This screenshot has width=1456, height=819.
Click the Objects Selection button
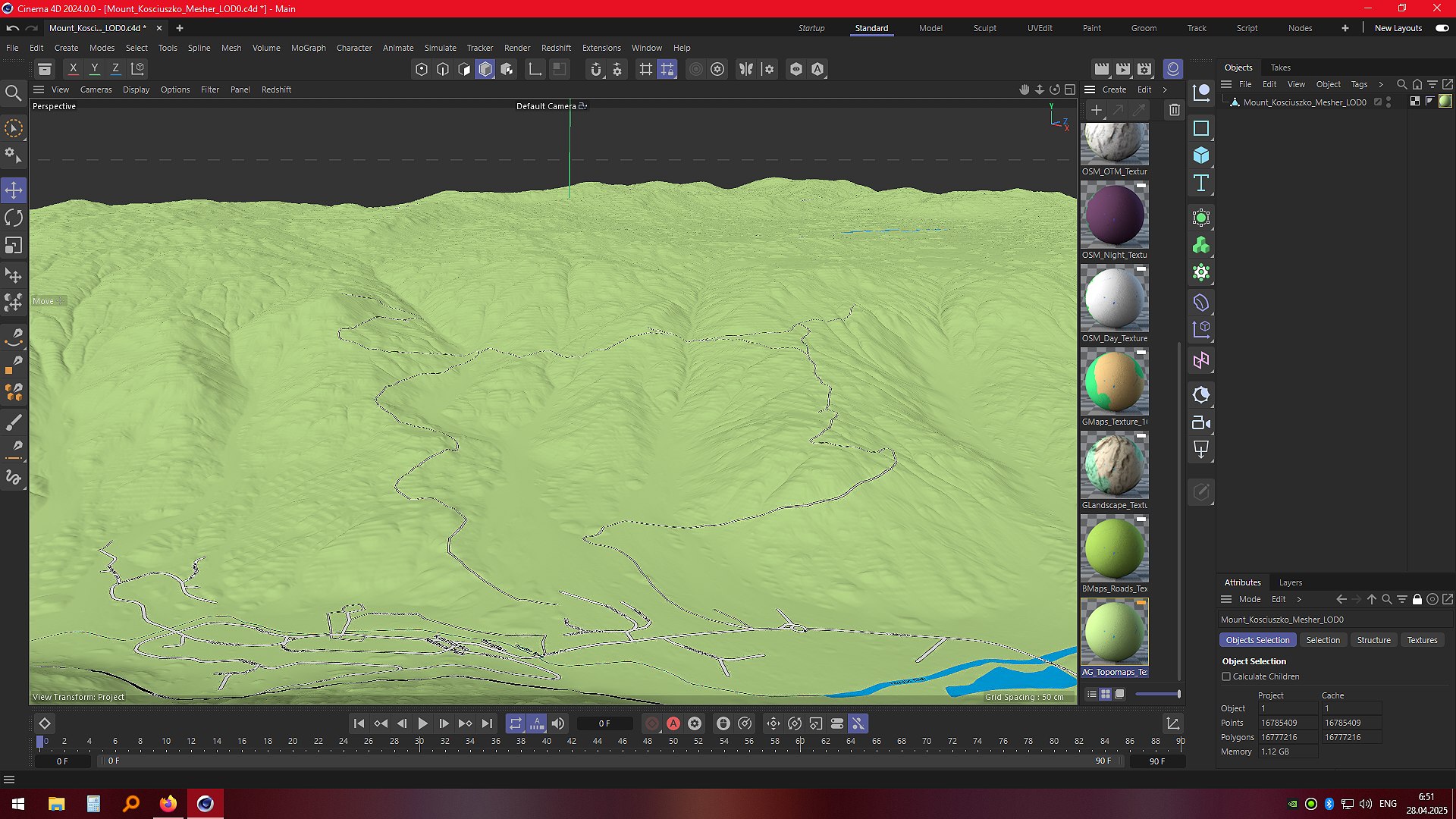point(1258,640)
